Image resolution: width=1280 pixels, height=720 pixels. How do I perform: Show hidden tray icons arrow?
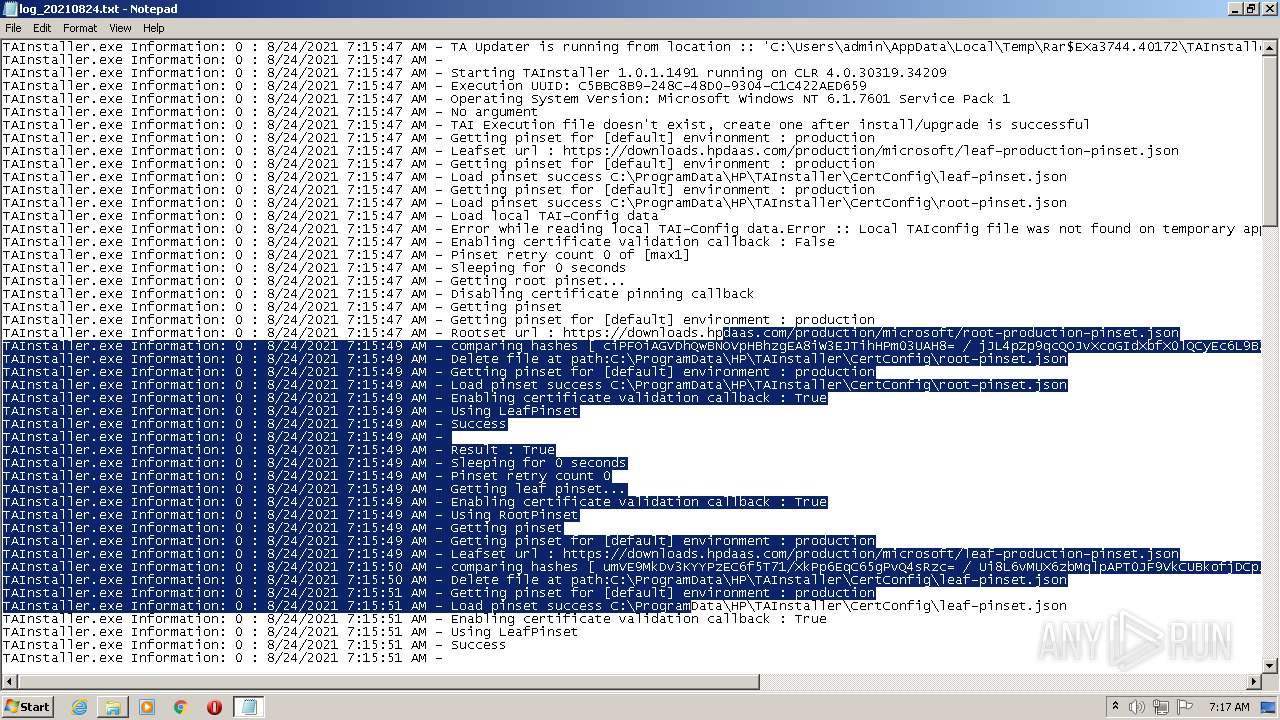tap(1115, 707)
